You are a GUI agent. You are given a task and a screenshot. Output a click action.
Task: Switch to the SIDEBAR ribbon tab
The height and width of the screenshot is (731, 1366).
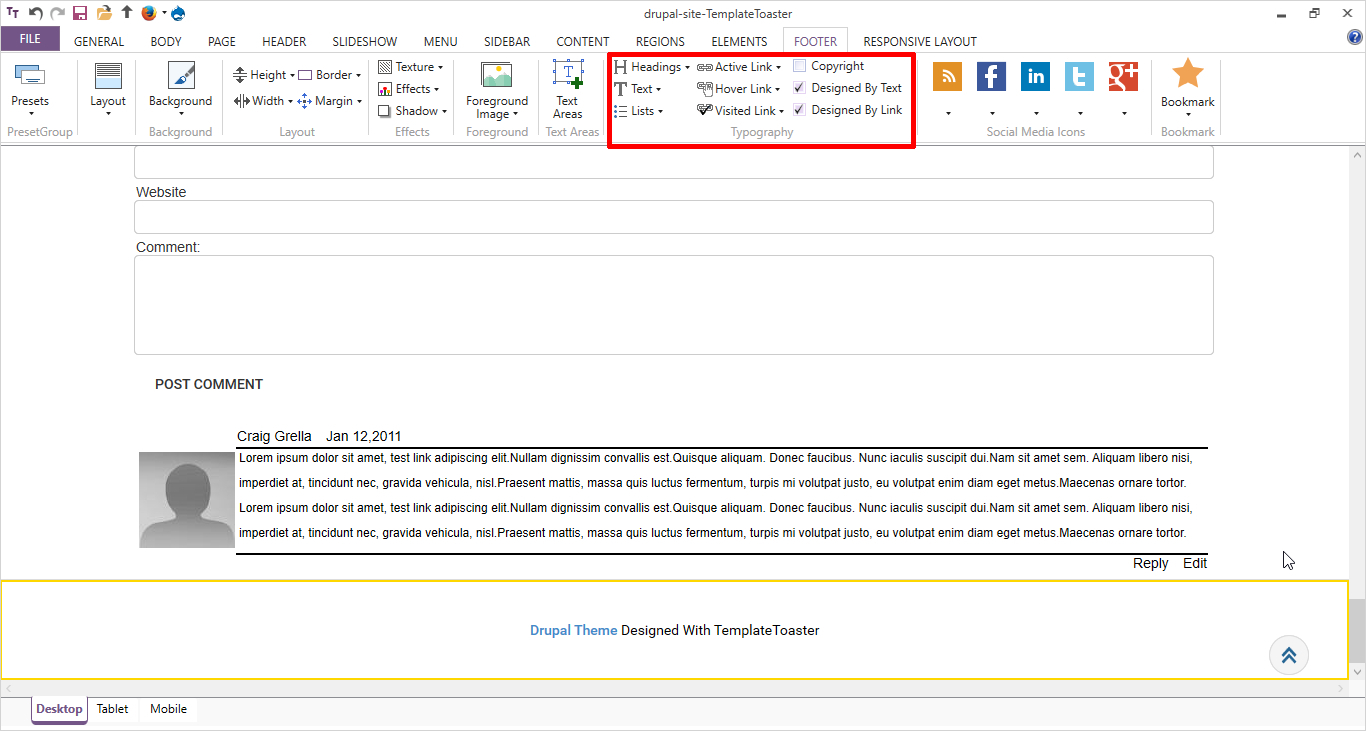coord(507,41)
